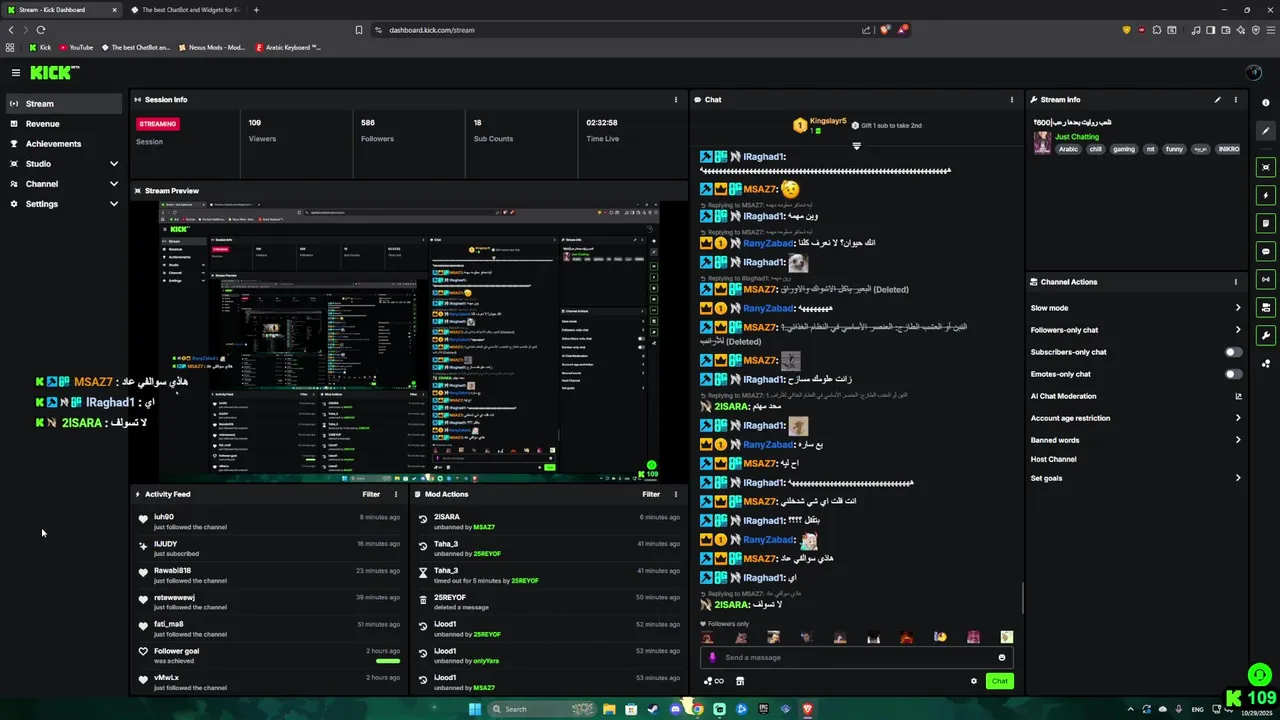Open the profile avatar at top right

(x=1254, y=72)
